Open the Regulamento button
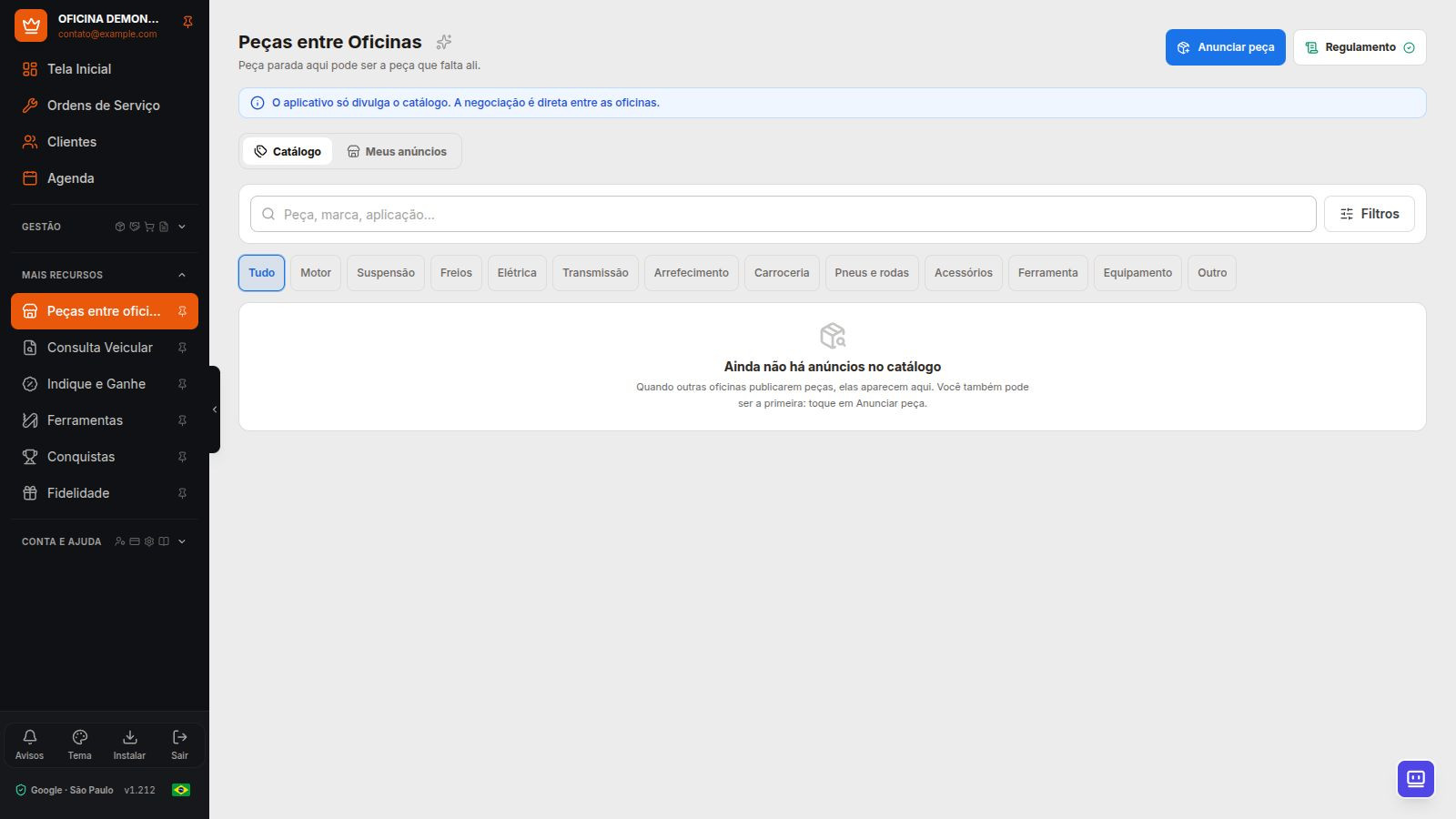This screenshot has height=819, width=1456. point(1360,47)
